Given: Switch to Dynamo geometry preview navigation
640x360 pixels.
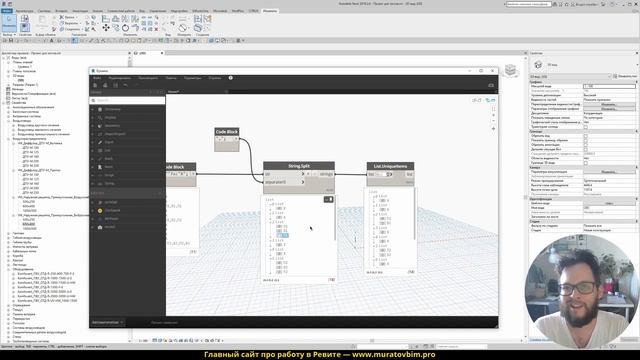Looking at the screenshot, I should pos(476,100).
